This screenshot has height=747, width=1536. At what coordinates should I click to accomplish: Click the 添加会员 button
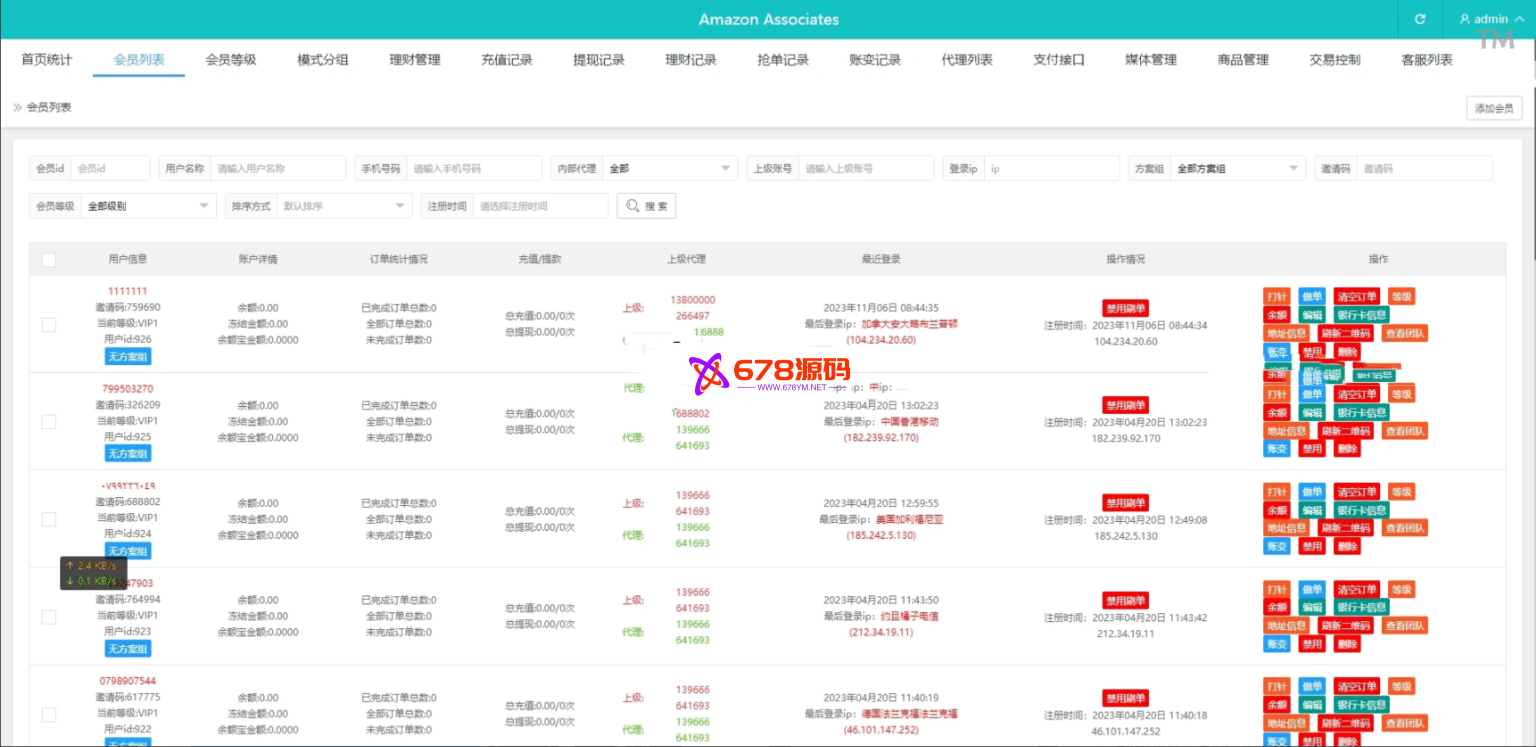[1494, 108]
